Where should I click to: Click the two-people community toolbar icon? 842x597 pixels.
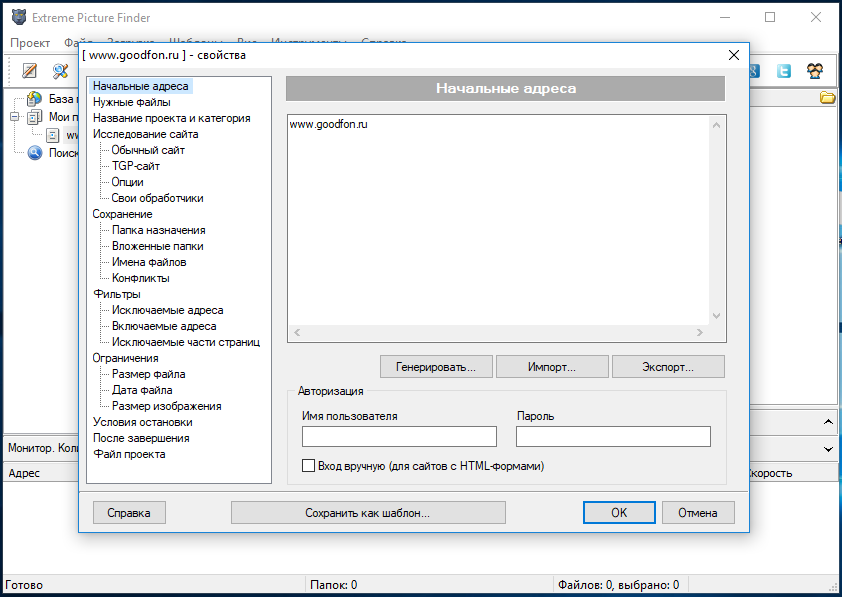click(x=815, y=70)
